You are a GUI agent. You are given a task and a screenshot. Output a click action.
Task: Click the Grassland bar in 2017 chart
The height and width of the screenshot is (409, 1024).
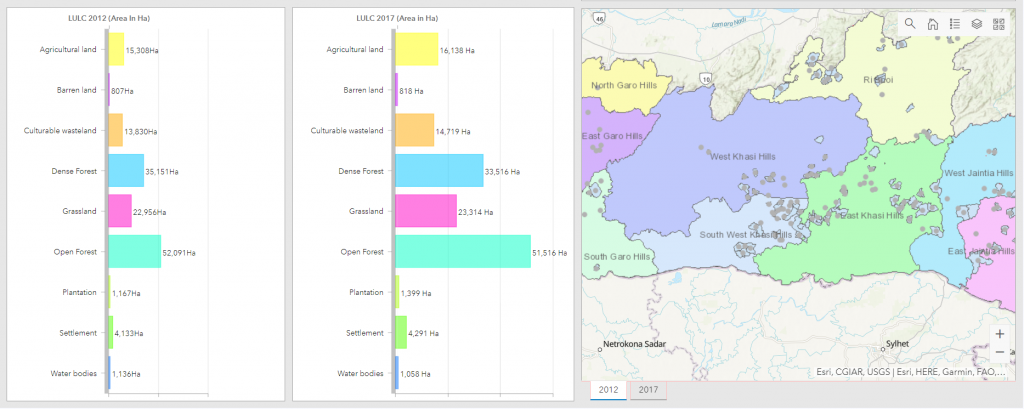(426, 211)
